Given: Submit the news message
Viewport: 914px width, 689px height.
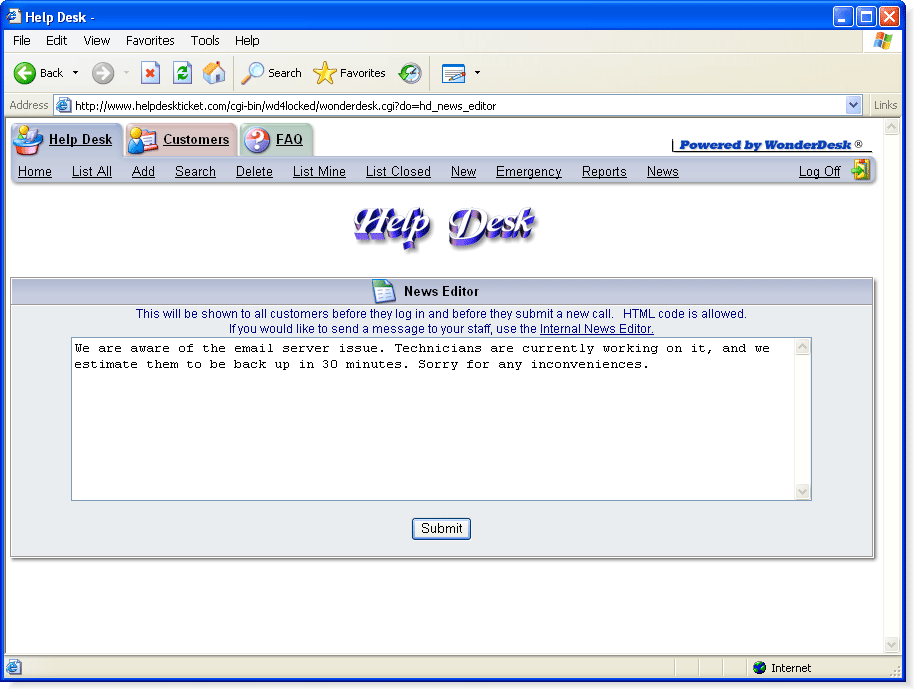Looking at the screenshot, I should click(x=441, y=529).
